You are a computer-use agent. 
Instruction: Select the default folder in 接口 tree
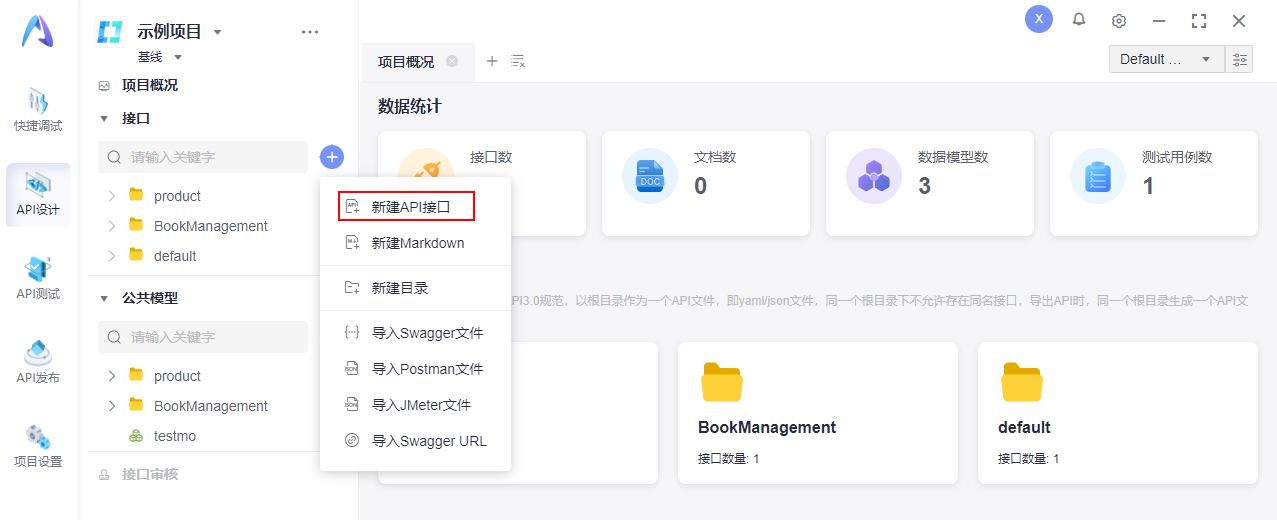(x=175, y=256)
